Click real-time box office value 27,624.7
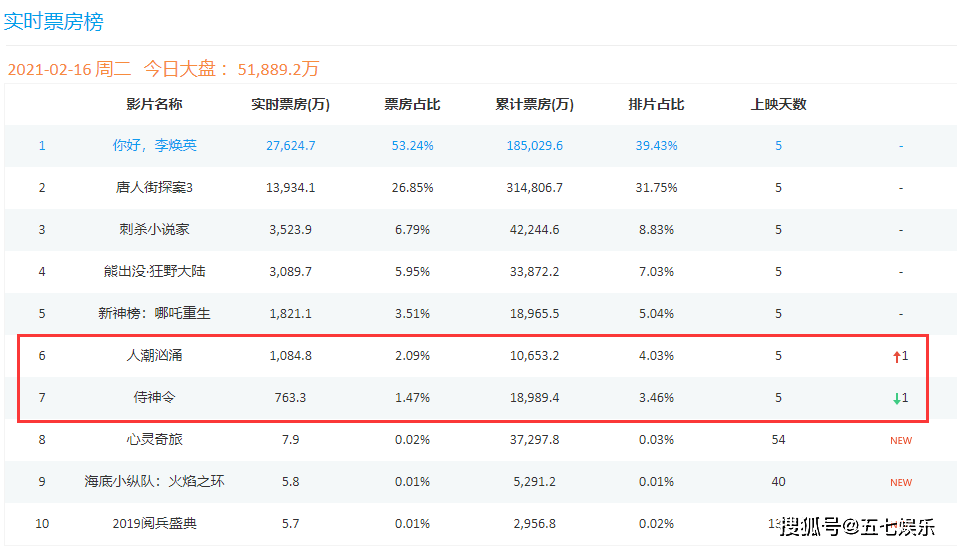This screenshot has width=957, height=548. coord(291,146)
